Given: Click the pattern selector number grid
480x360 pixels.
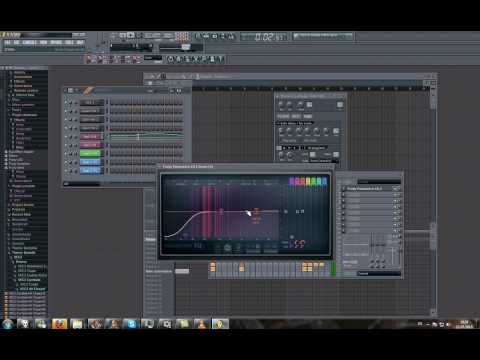Looking at the screenshot, I should pos(182,36).
